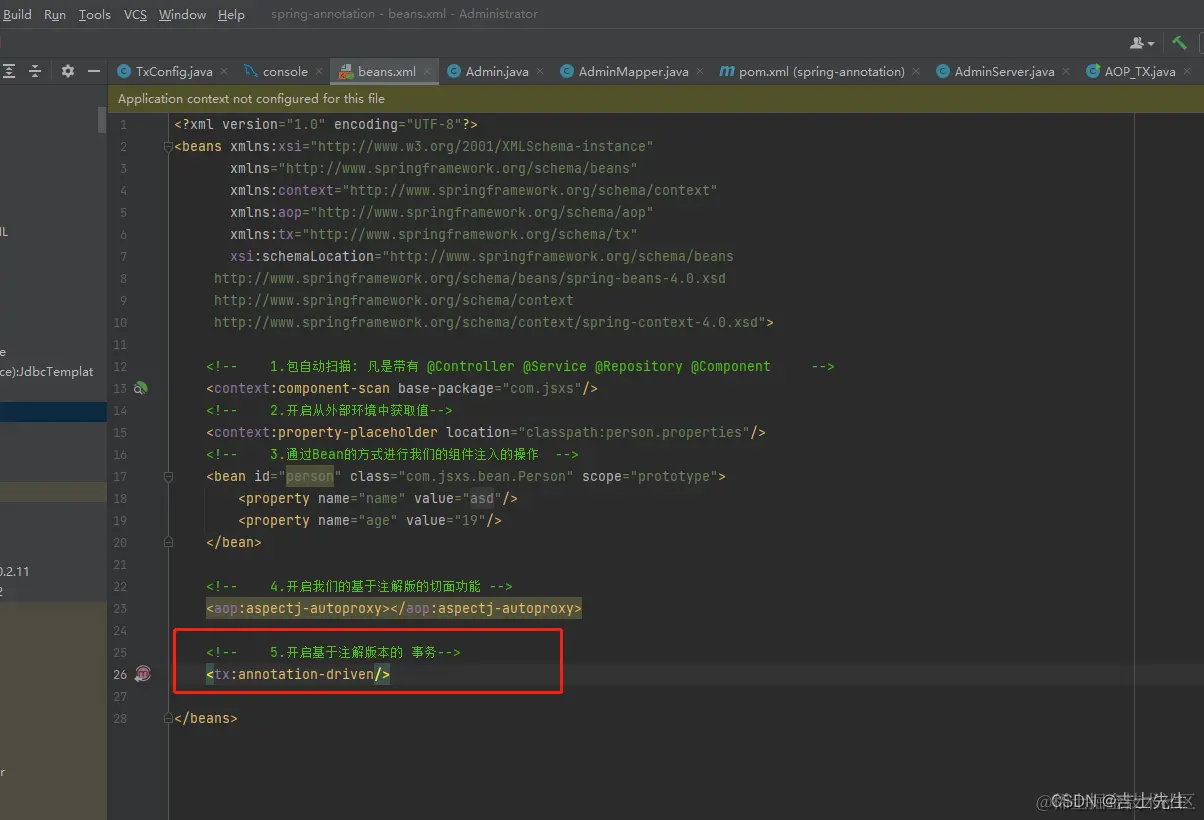The image size is (1204, 820).
Task: Click the xsi:schemaLocation attribute
Action: click(x=482, y=256)
